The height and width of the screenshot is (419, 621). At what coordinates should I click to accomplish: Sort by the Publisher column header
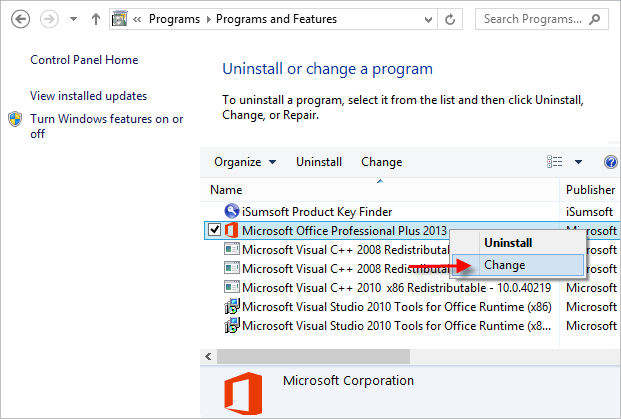pyautogui.click(x=591, y=190)
